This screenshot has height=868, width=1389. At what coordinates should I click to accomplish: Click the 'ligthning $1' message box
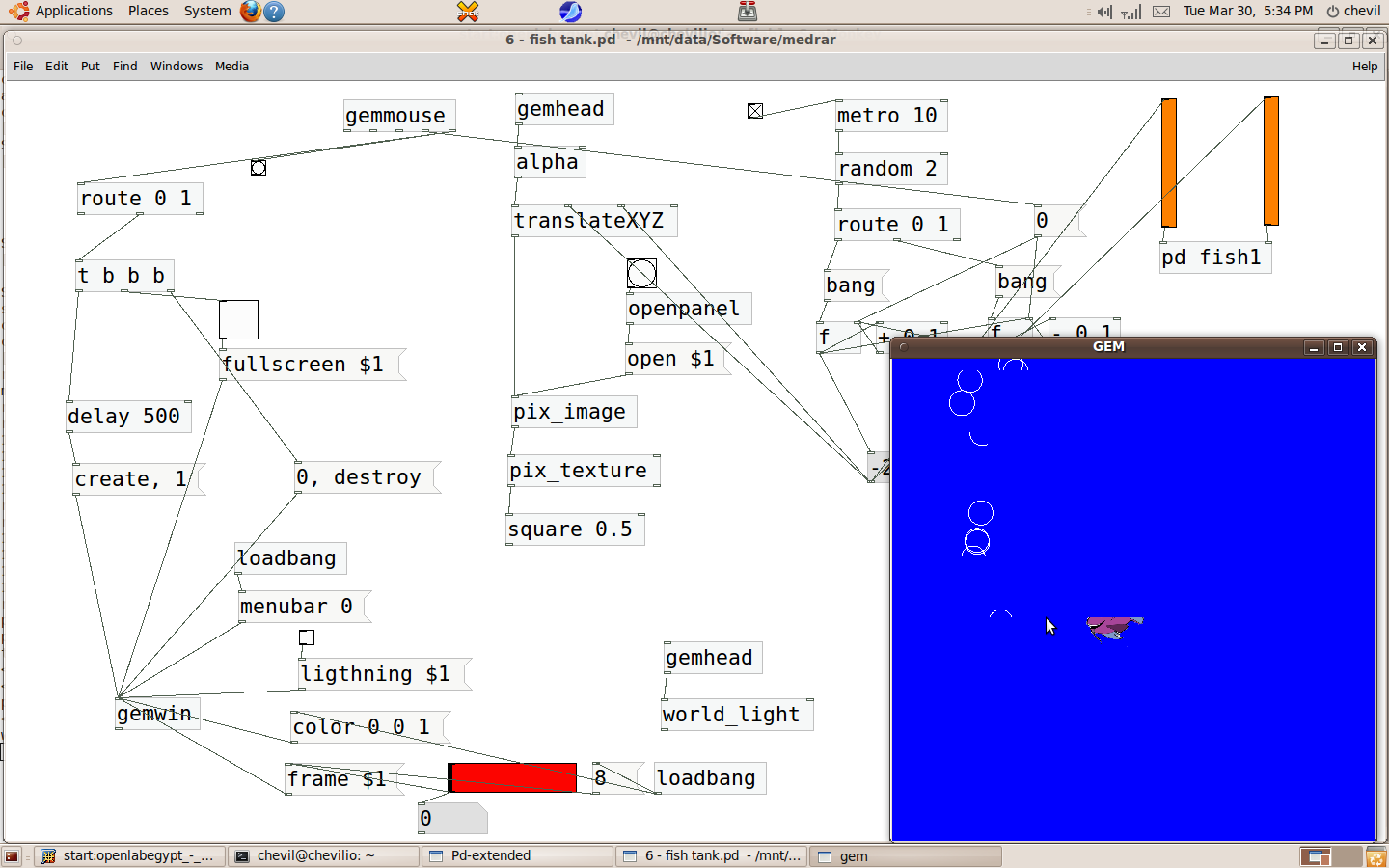pos(385,674)
